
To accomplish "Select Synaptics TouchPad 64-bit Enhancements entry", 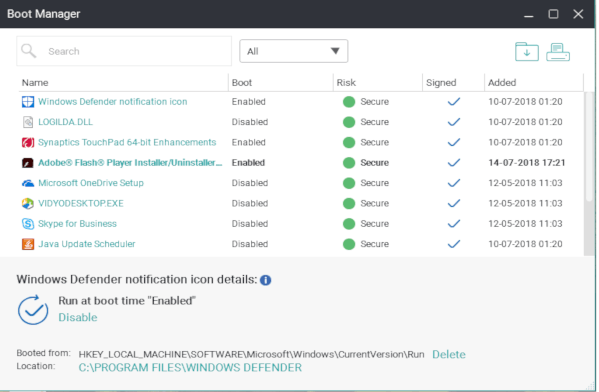I will (127, 142).
